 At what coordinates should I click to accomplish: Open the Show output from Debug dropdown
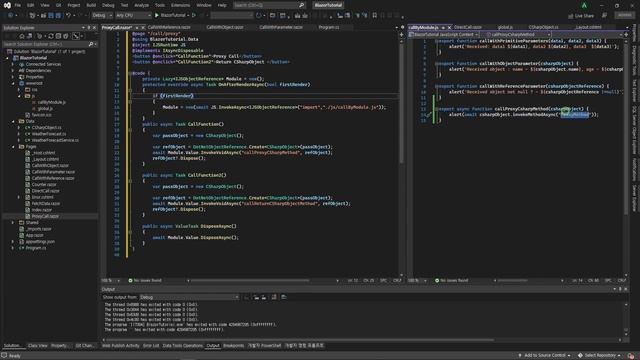(189, 297)
